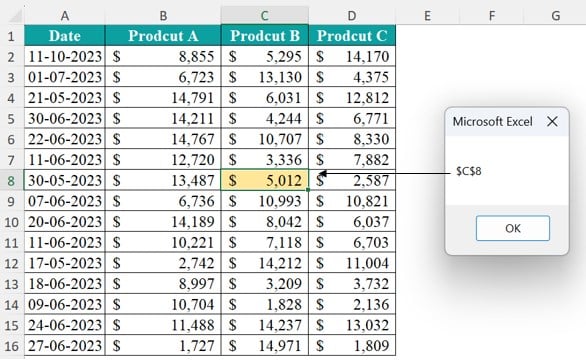Select the highlighted cell with 5,012
The image size is (586, 360).
265,180
